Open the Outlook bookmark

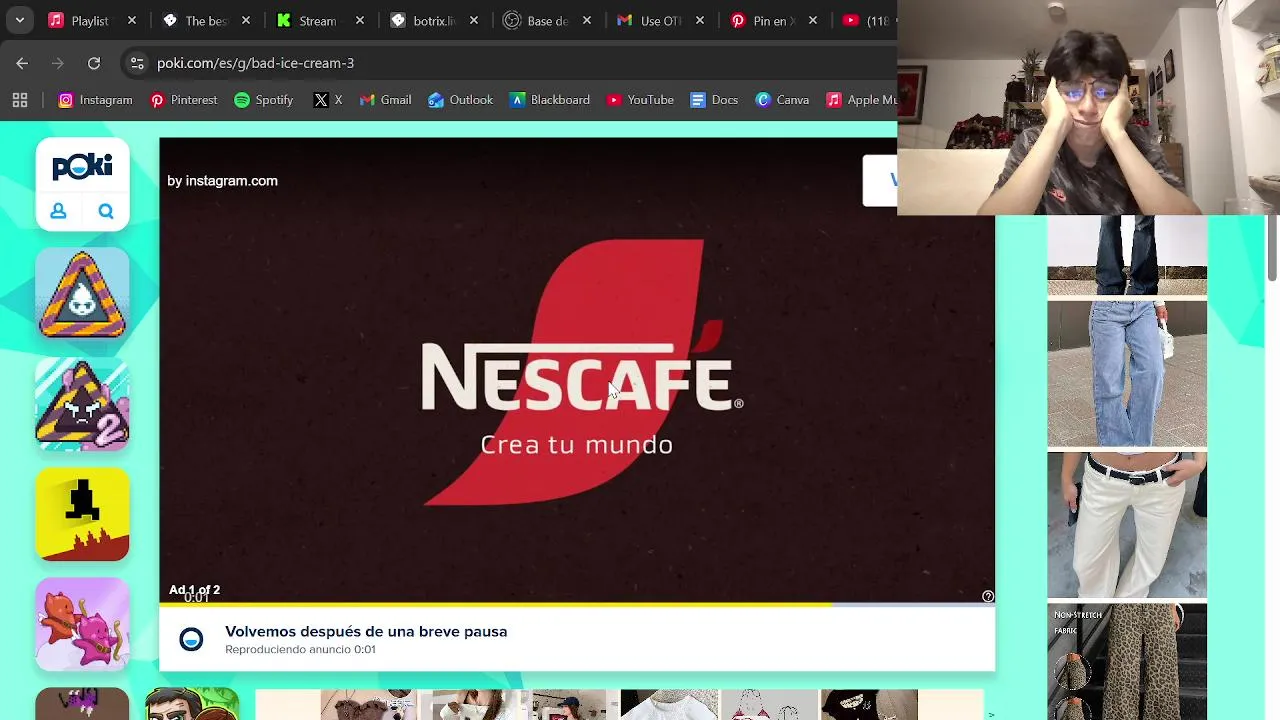tap(460, 100)
